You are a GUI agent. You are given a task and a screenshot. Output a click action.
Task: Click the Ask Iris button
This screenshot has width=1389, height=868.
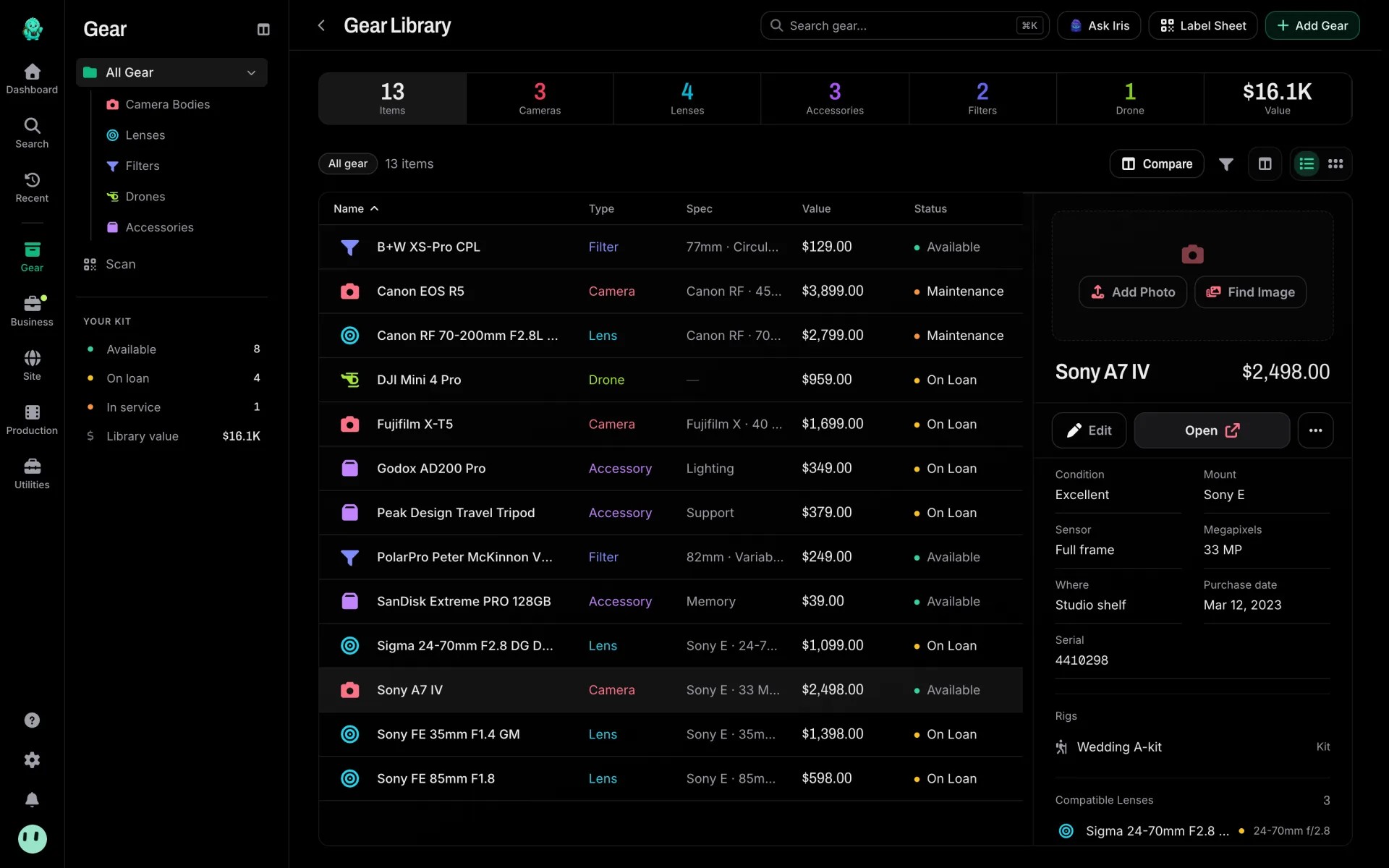click(x=1099, y=25)
